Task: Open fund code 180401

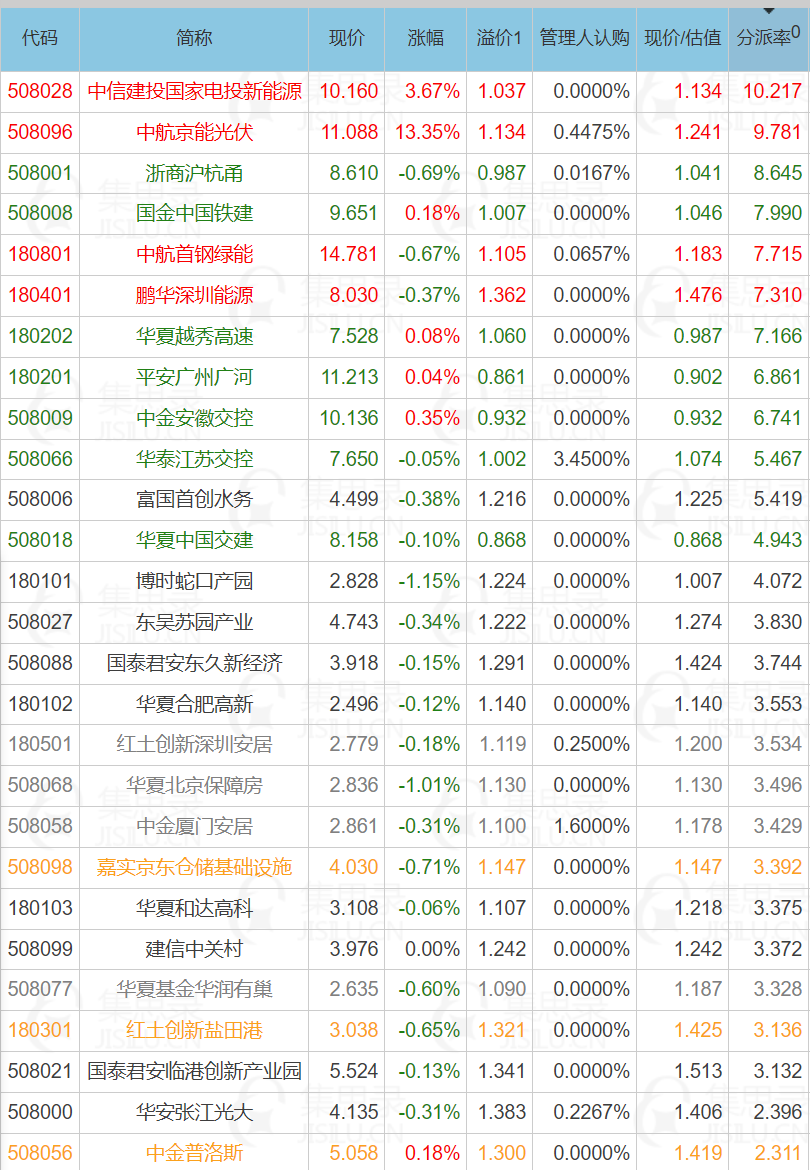Action: [x=40, y=295]
